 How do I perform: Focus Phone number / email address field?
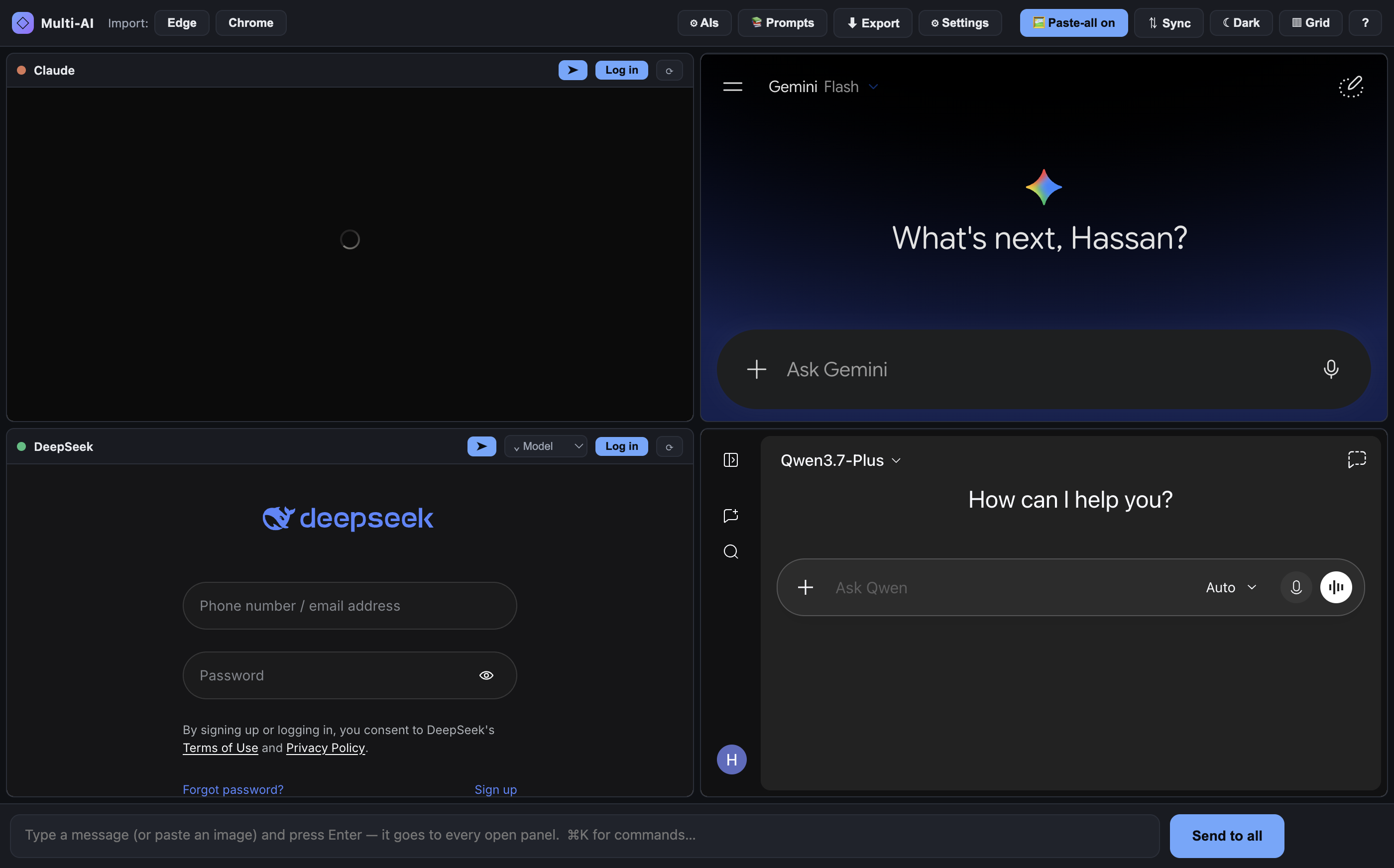[x=349, y=606]
